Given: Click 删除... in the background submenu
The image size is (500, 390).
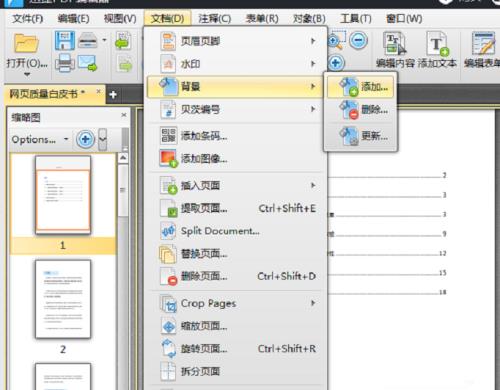Looking at the screenshot, I should pos(361,110).
